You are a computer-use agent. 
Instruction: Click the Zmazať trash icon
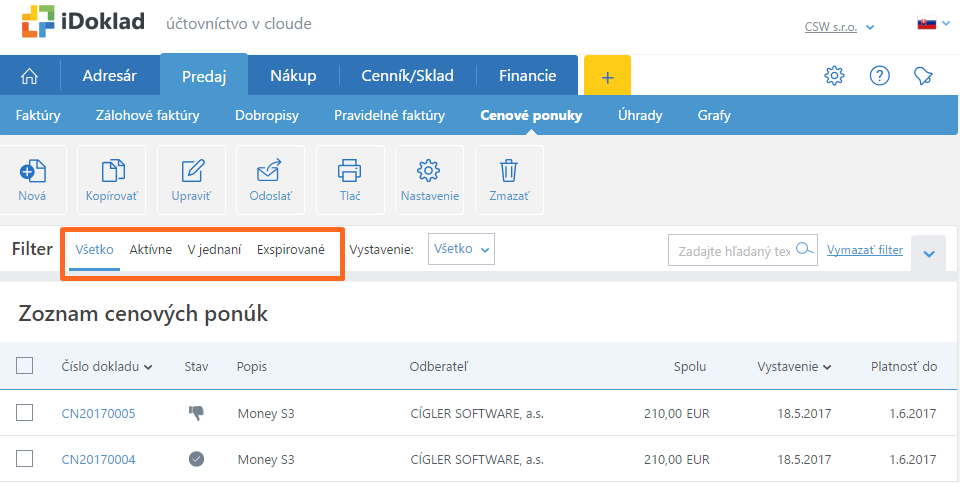pos(509,170)
